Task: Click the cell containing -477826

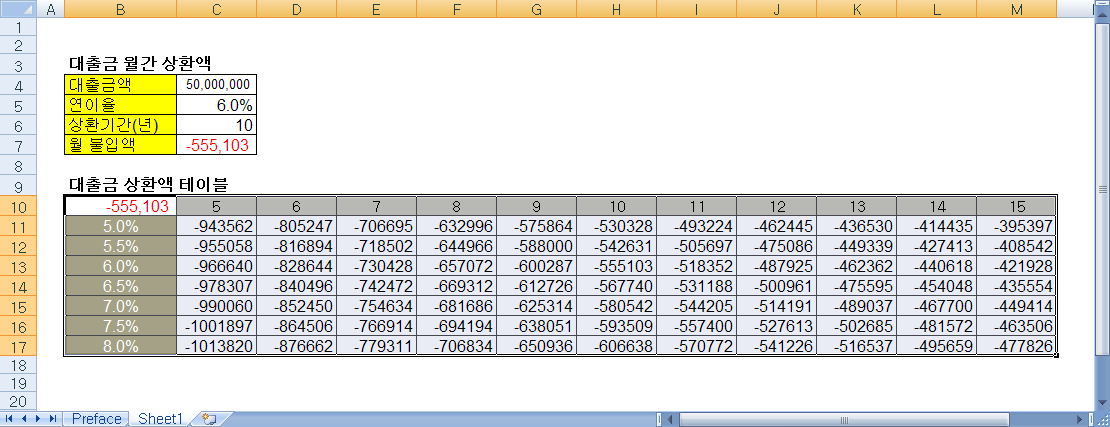Action: 1017,346
